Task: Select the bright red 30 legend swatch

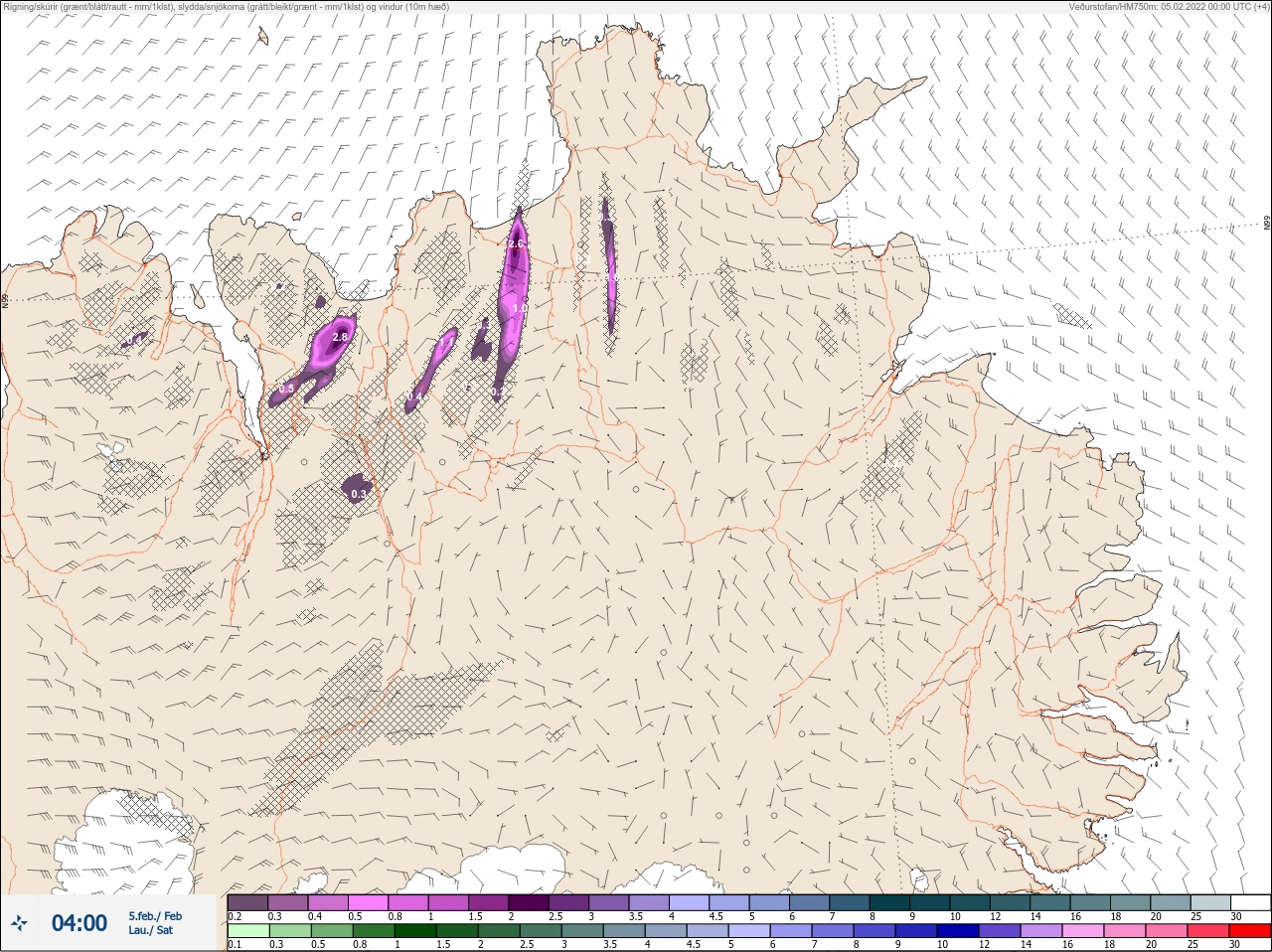Action: pyautogui.click(x=1250, y=931)
